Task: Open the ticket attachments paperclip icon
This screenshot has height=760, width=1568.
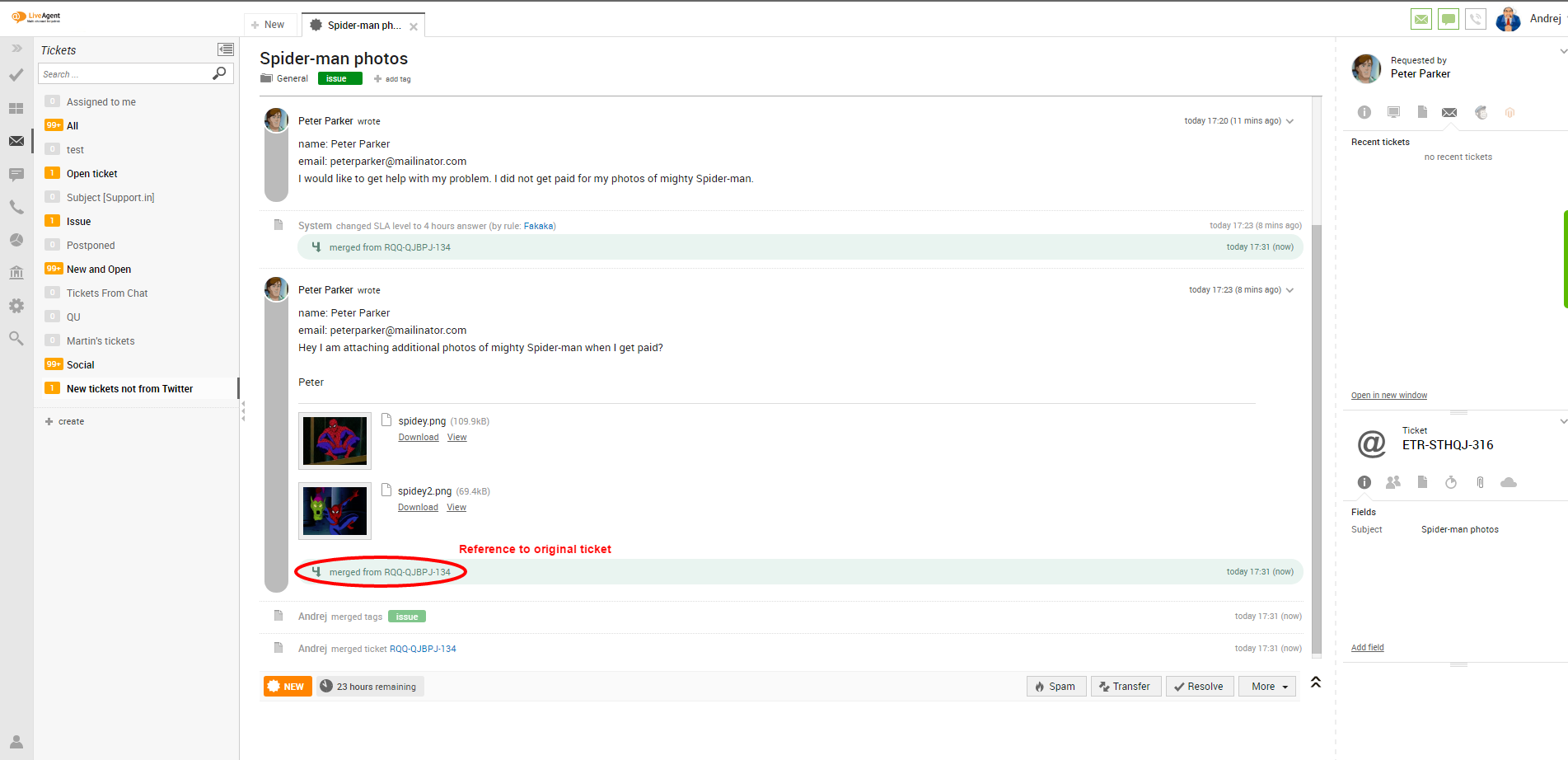Action: pyautogui.click(x=1480, y=482)
